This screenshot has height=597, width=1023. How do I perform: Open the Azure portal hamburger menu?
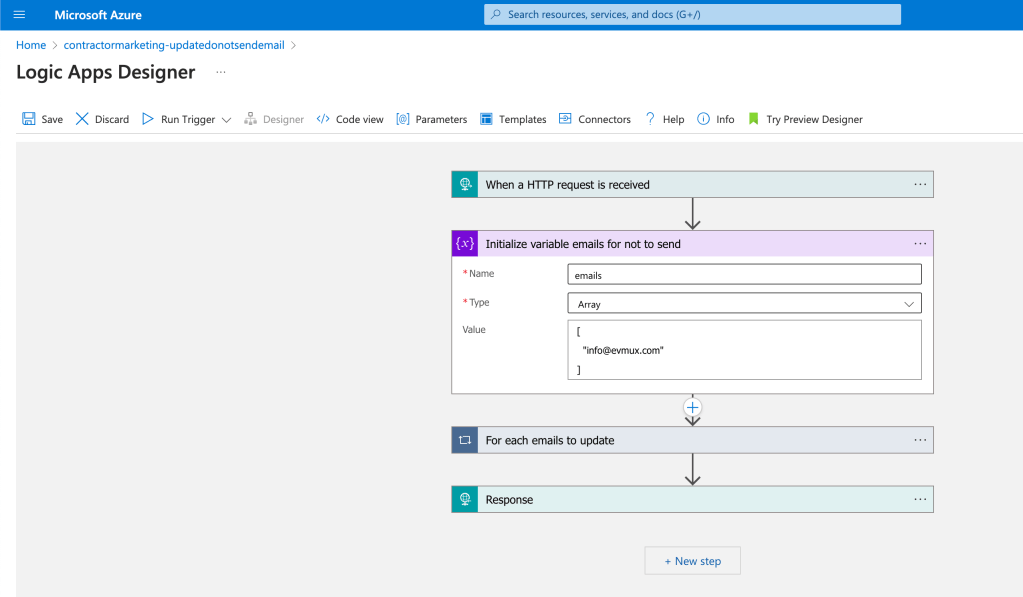point(20,14)
